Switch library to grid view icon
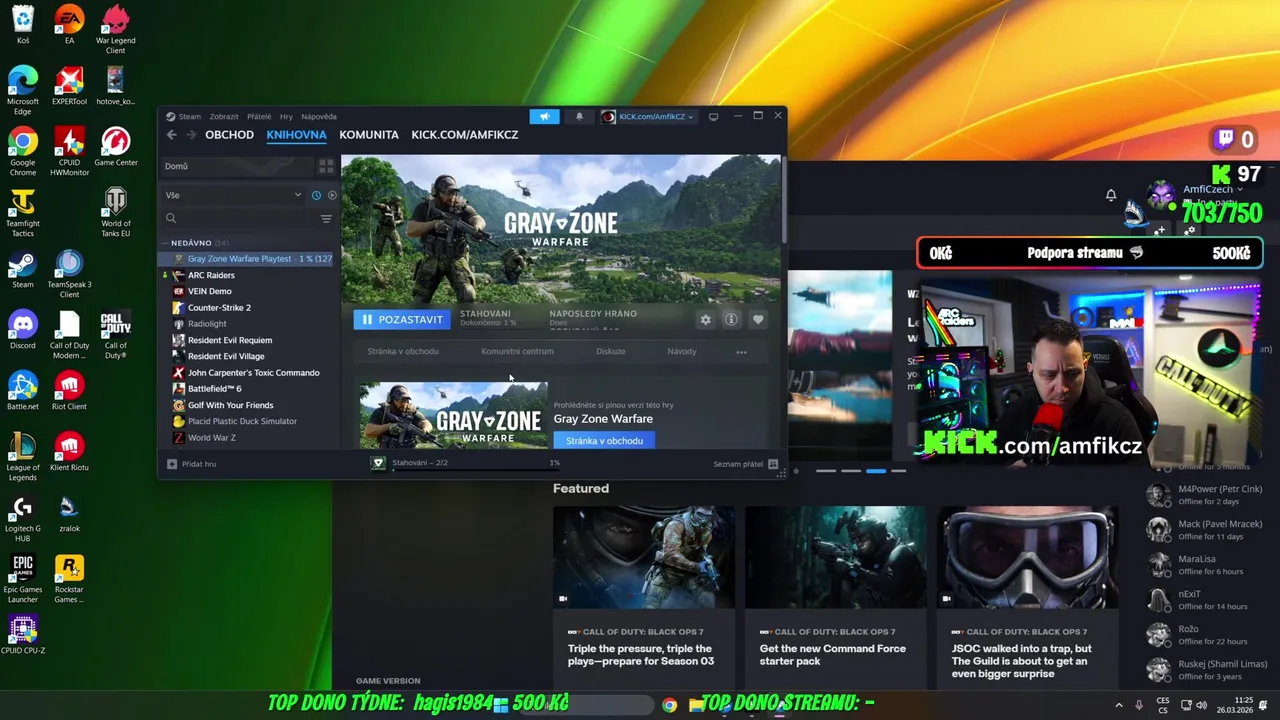This screenshot has height=720, width=1280. pyautogui.click(x=326, y=166)
